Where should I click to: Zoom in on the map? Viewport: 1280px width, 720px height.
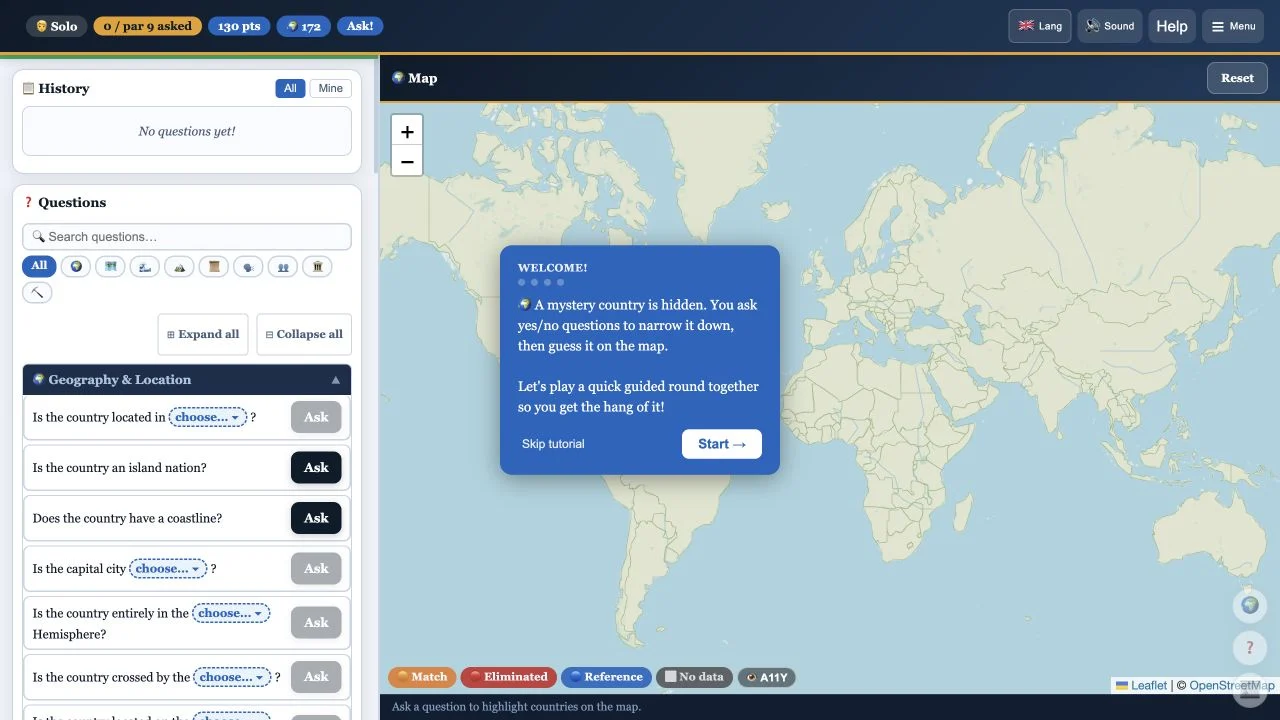coord(407,131)
